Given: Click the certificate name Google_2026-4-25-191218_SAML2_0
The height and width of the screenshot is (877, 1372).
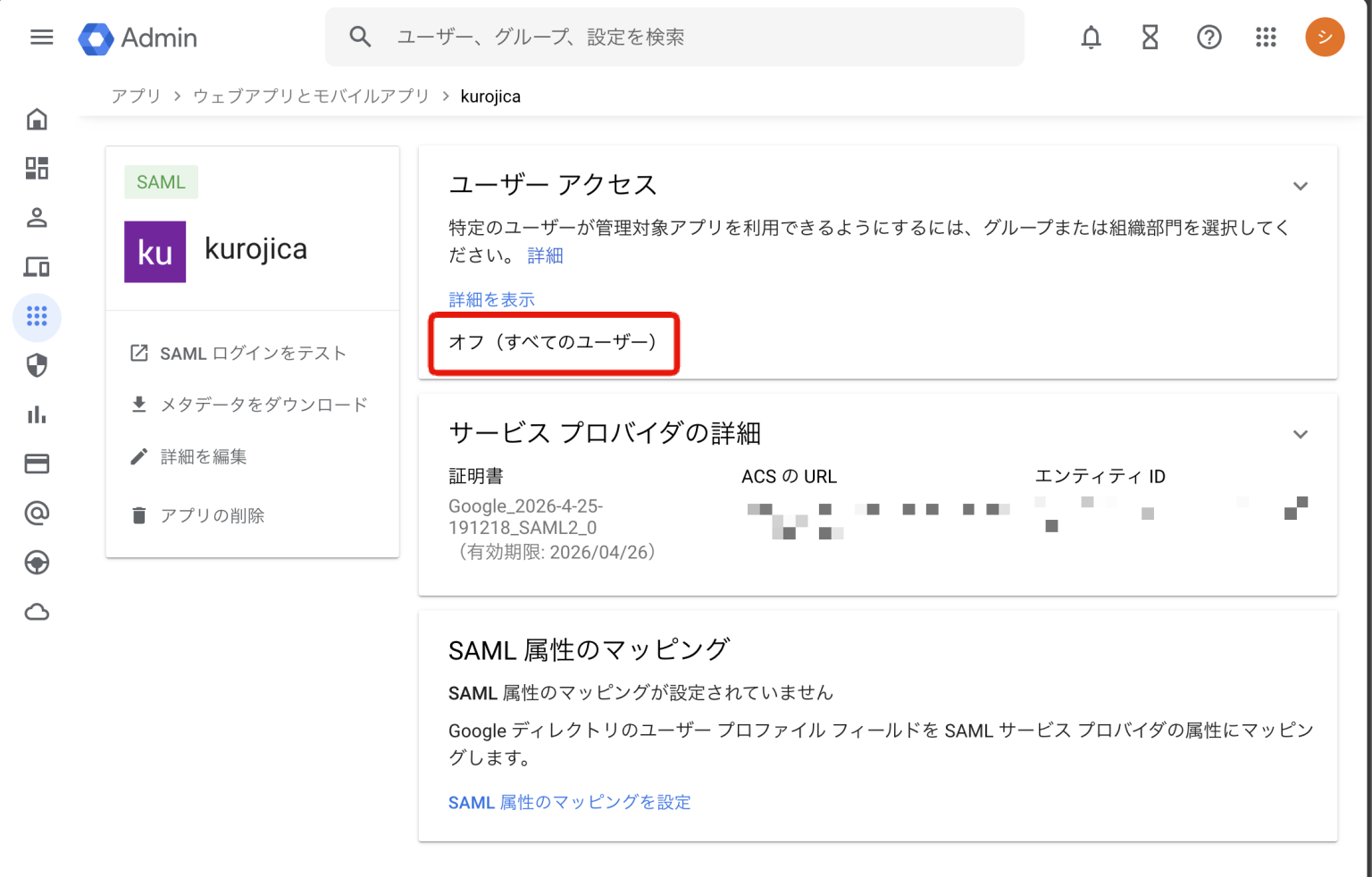Looking at the screenshot, I should point(525,517).
